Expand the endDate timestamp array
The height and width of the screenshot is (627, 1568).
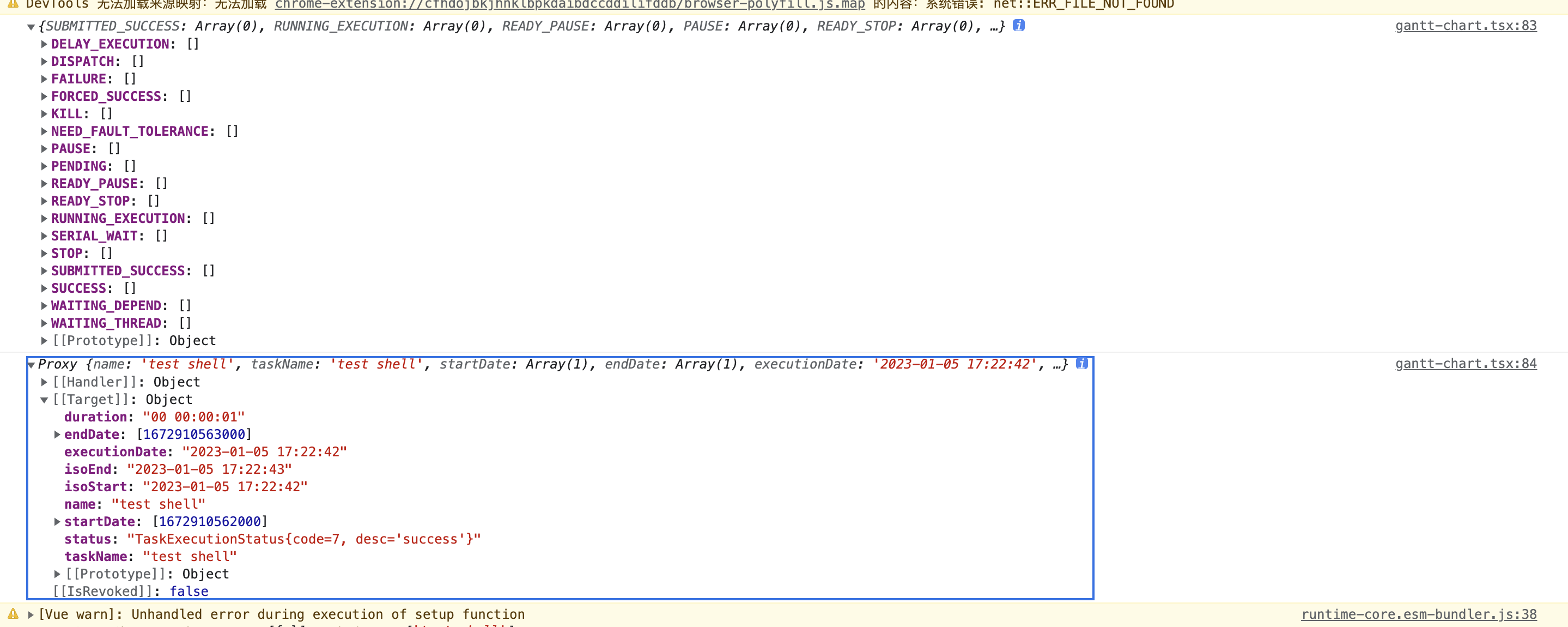click(57, 435)
